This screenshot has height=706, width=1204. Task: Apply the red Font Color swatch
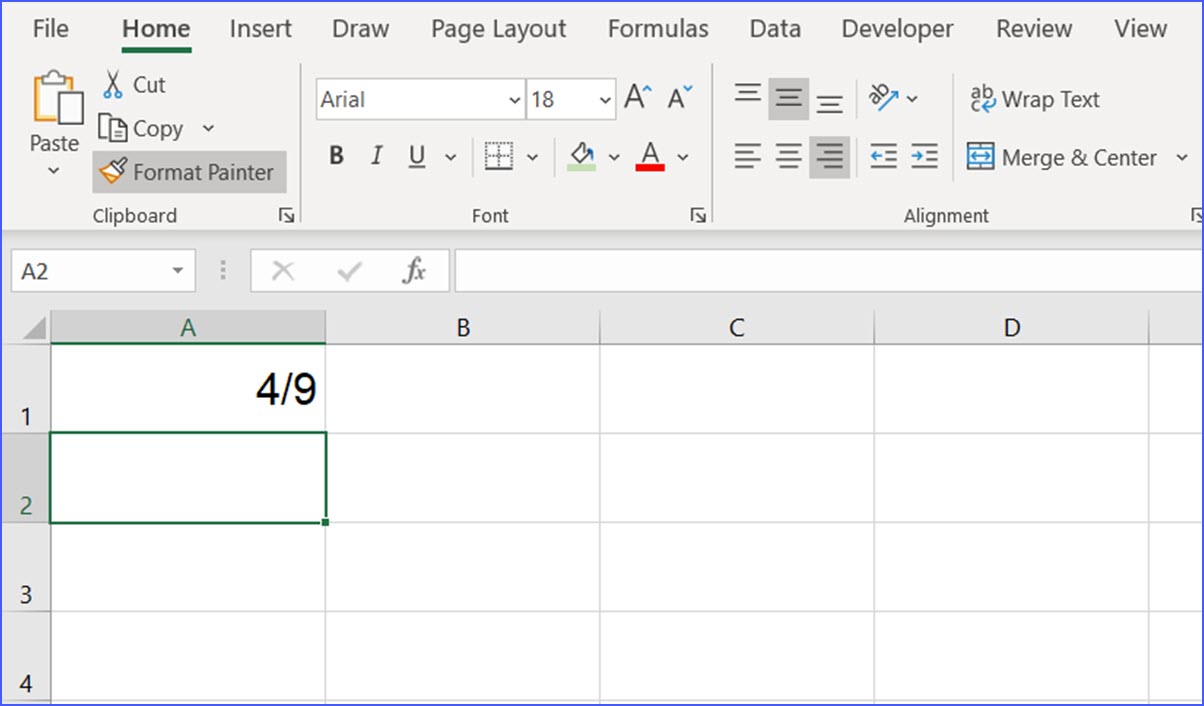click(x=650, y=157)
